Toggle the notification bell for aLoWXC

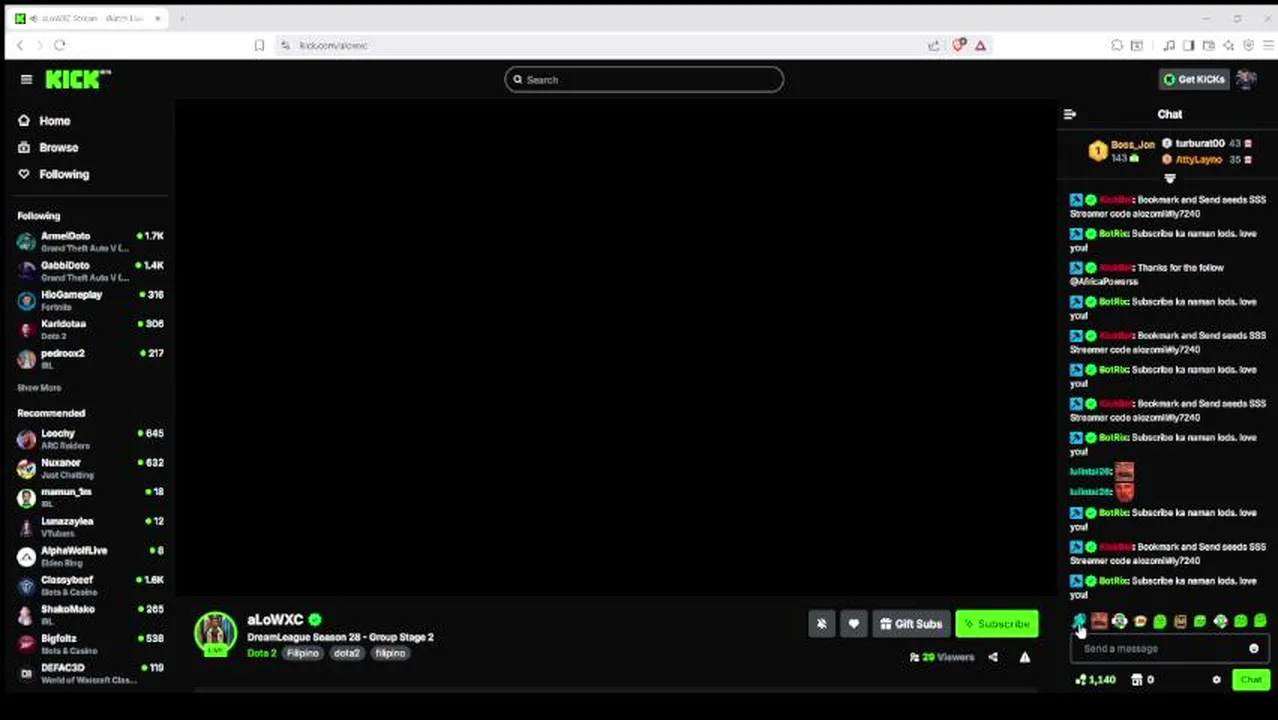tap(821, 624)
